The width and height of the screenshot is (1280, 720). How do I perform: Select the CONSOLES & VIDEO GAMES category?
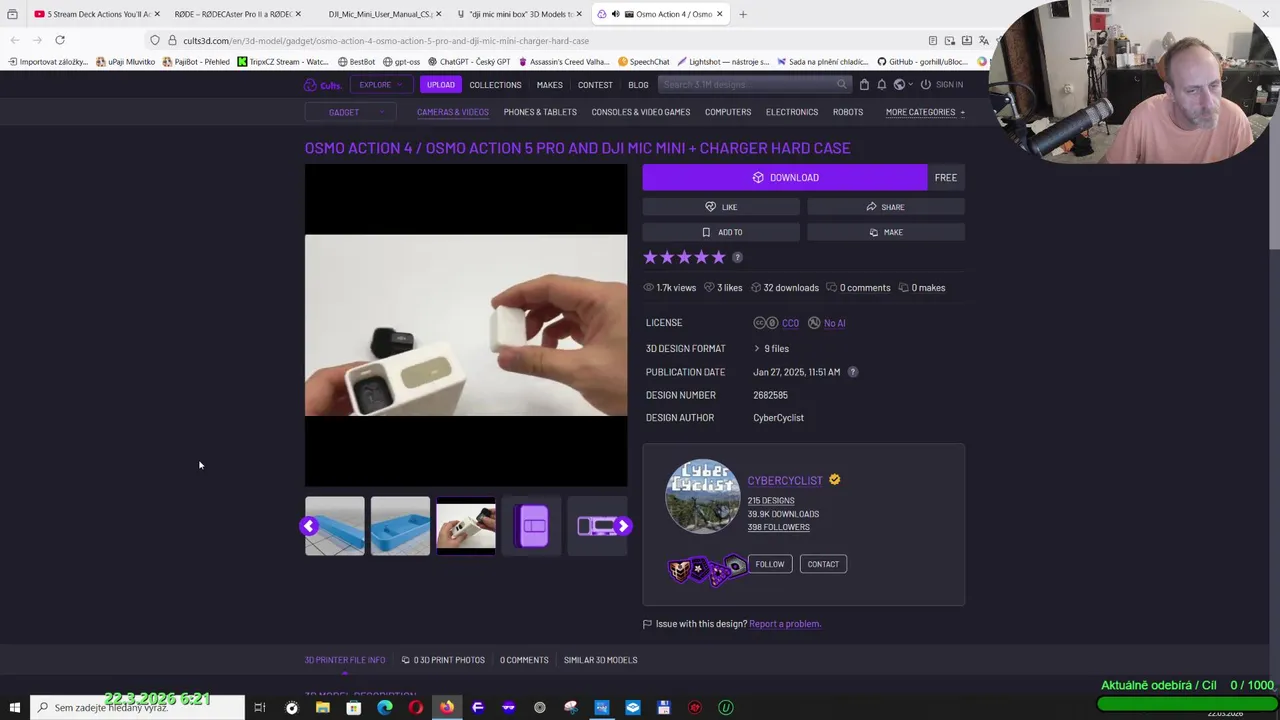click(x=641, y=112)
